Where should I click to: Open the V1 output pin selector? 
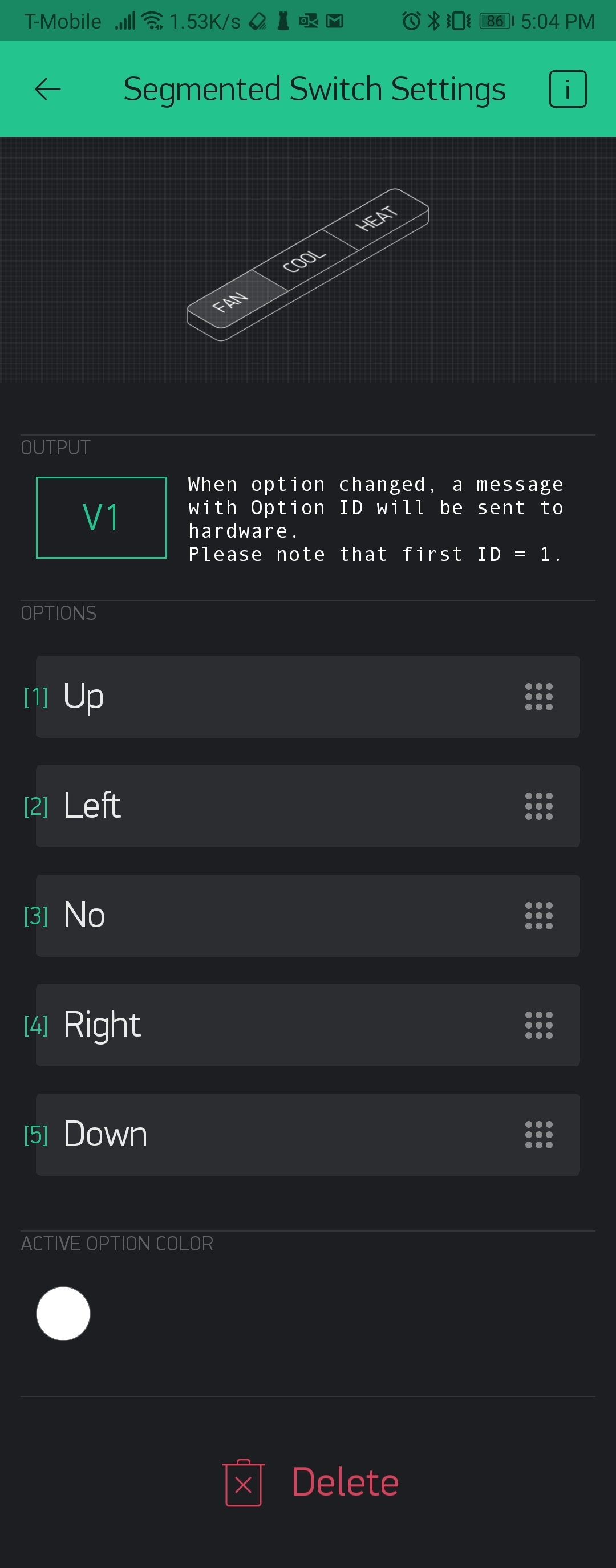pos(101,517)
